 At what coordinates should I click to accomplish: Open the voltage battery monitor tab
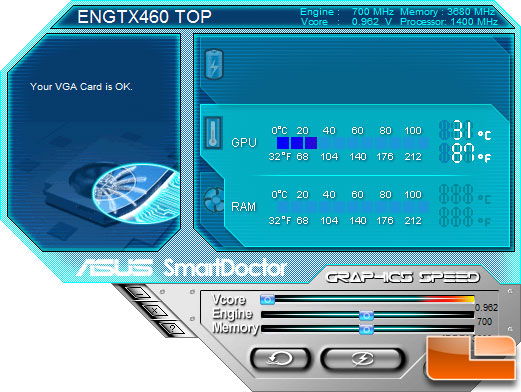pyautogui.click(x=214, y=64)
